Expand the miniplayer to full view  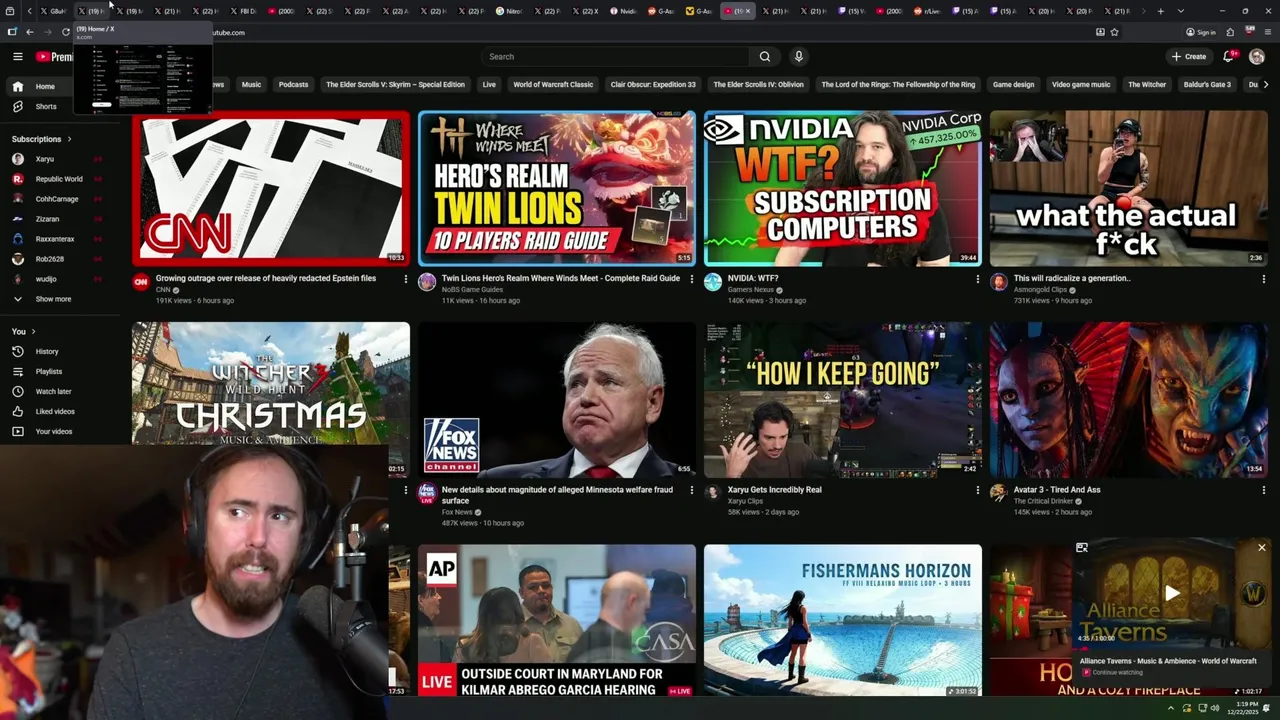pos(1081,548)
